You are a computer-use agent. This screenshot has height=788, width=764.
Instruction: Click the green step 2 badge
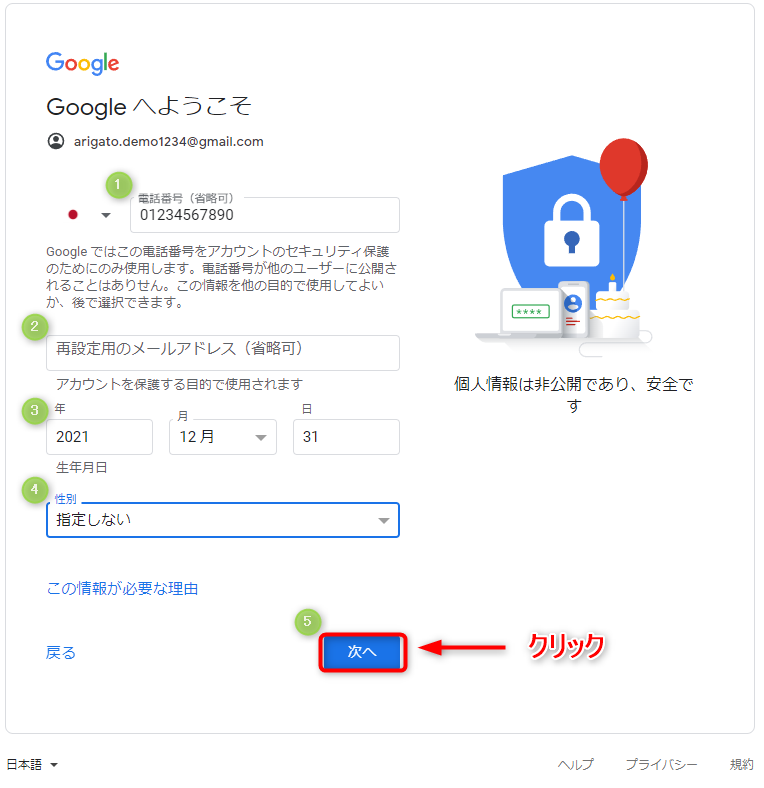point(35,327)
